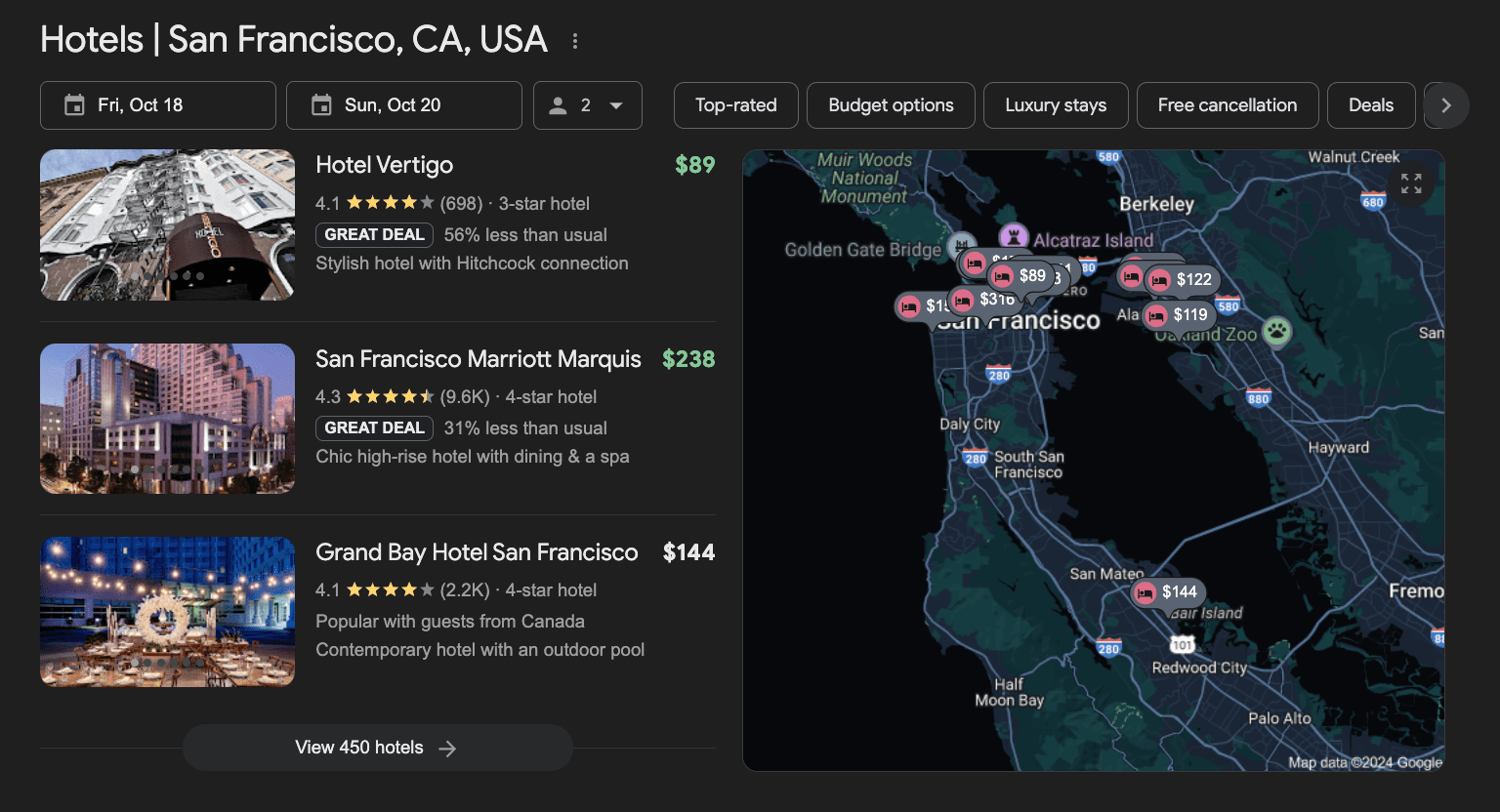Image resolution: width=1500 pixels, height=812 pixels.
Task: Open the Grand Bay Hotel San Francisco title
Action: click(477, 552)
